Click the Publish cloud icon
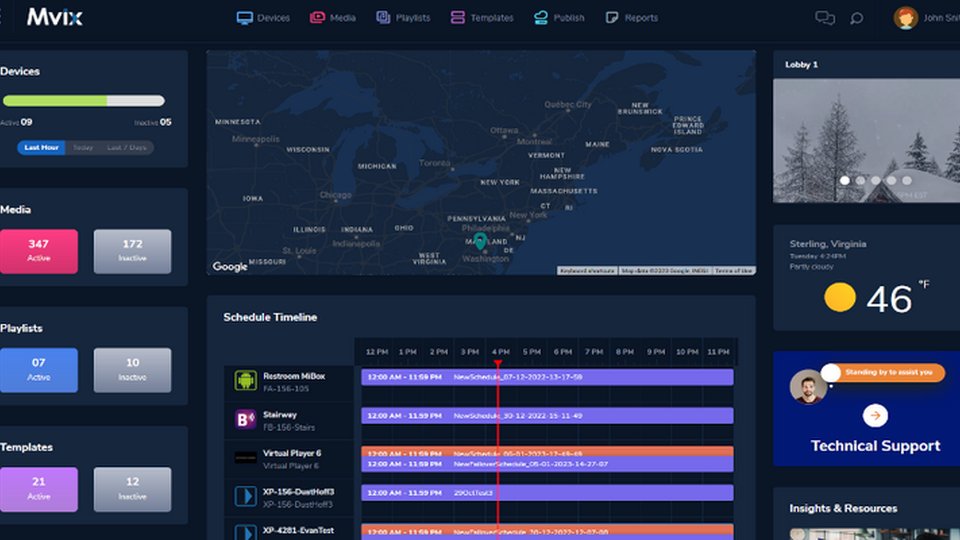The image size is (960, 540). pyautogui.click(x=541, y=17)
